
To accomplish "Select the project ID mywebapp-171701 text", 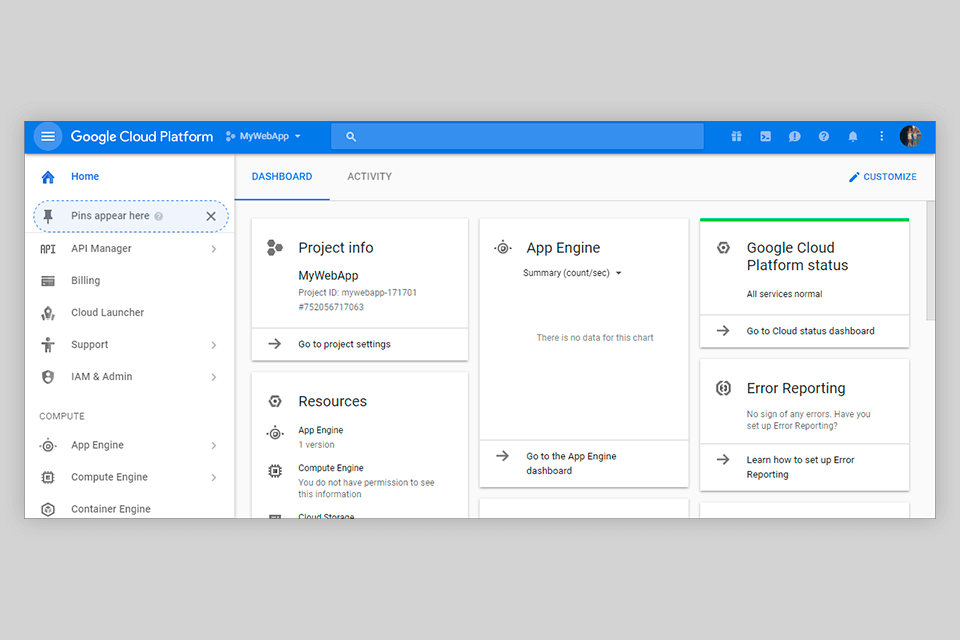I will coord(358,293).
